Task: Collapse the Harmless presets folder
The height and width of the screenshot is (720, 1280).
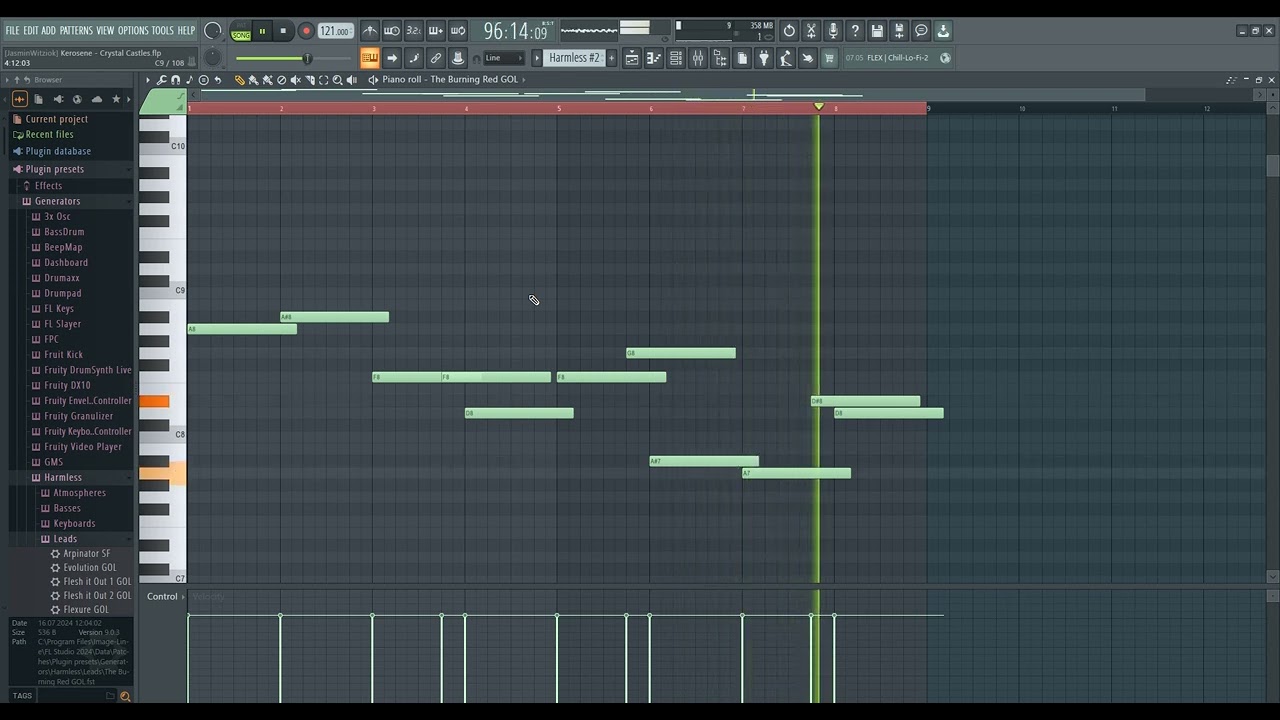Action: click(x=63, y=477)
